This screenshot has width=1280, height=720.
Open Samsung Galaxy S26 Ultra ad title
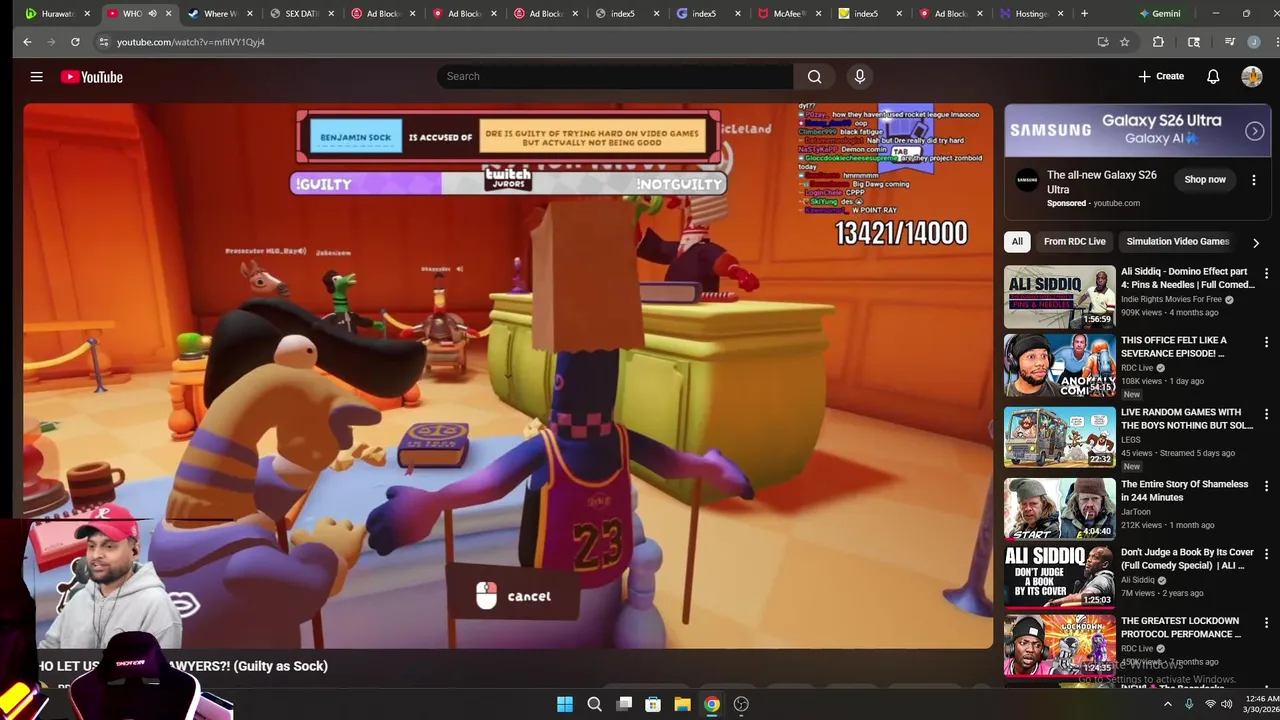point(1101,181)
